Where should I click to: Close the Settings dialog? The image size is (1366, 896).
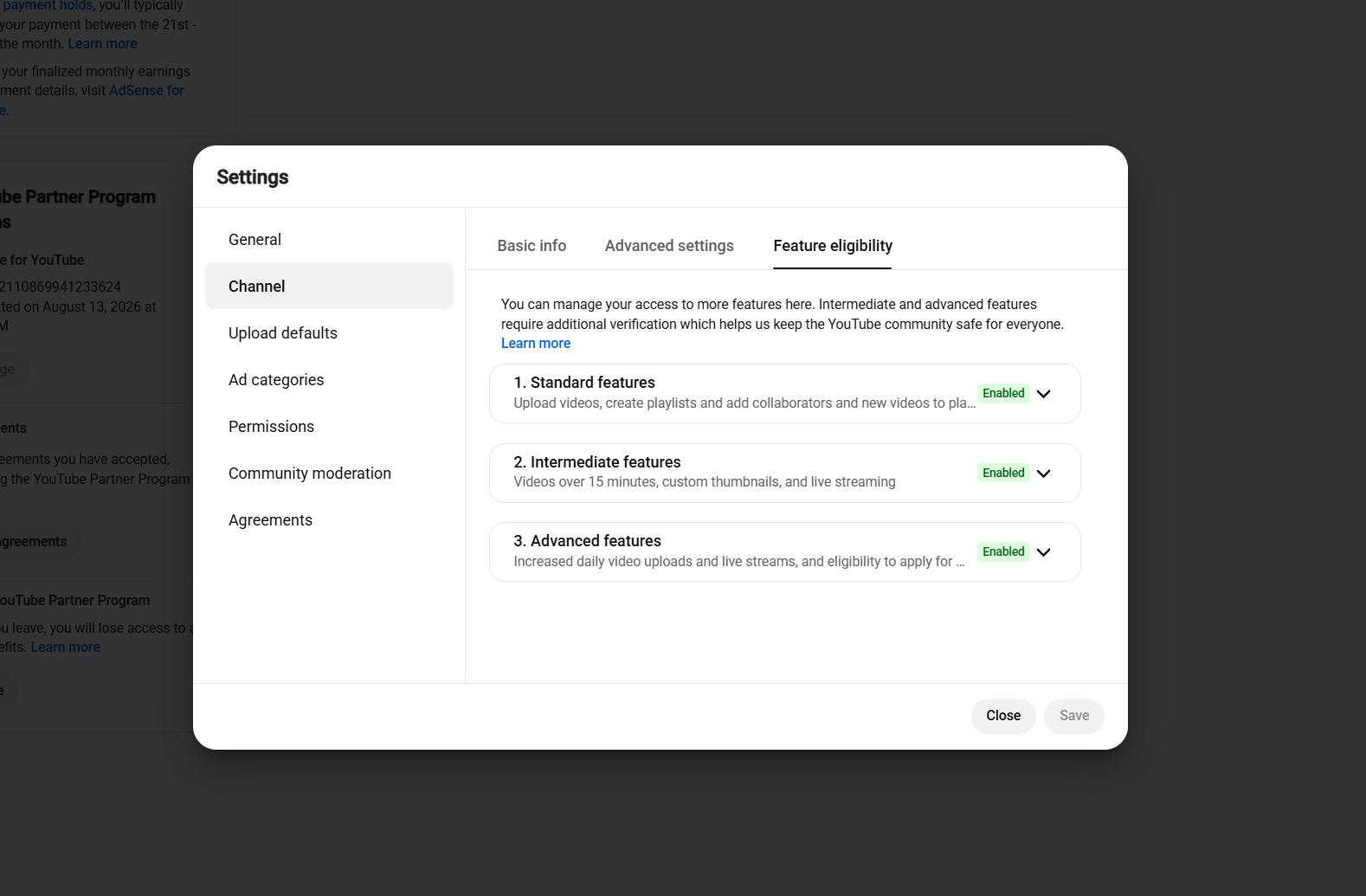coord(1003,716)
